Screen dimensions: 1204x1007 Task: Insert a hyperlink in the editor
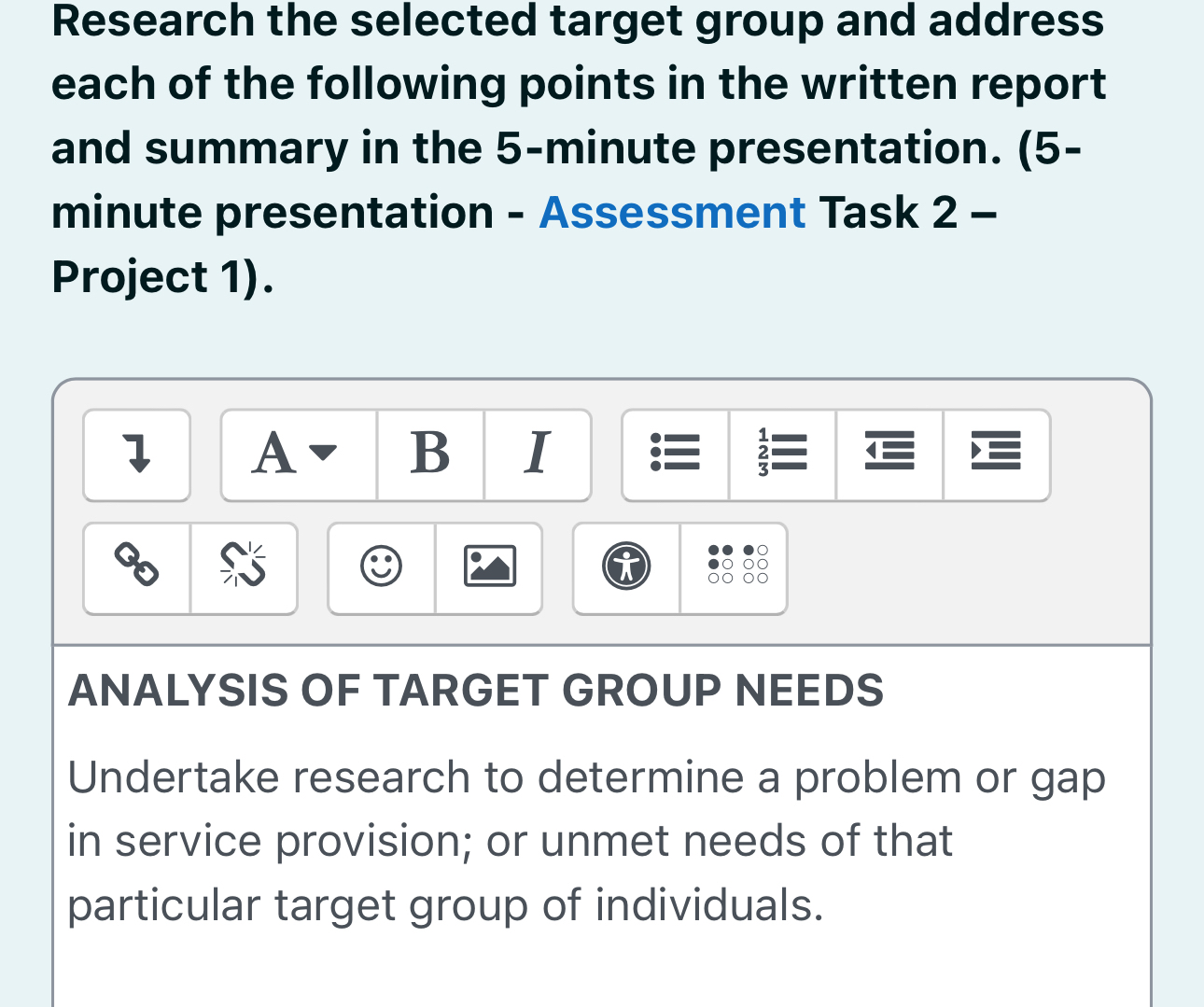pyautogui.click(x=136, y=567)
